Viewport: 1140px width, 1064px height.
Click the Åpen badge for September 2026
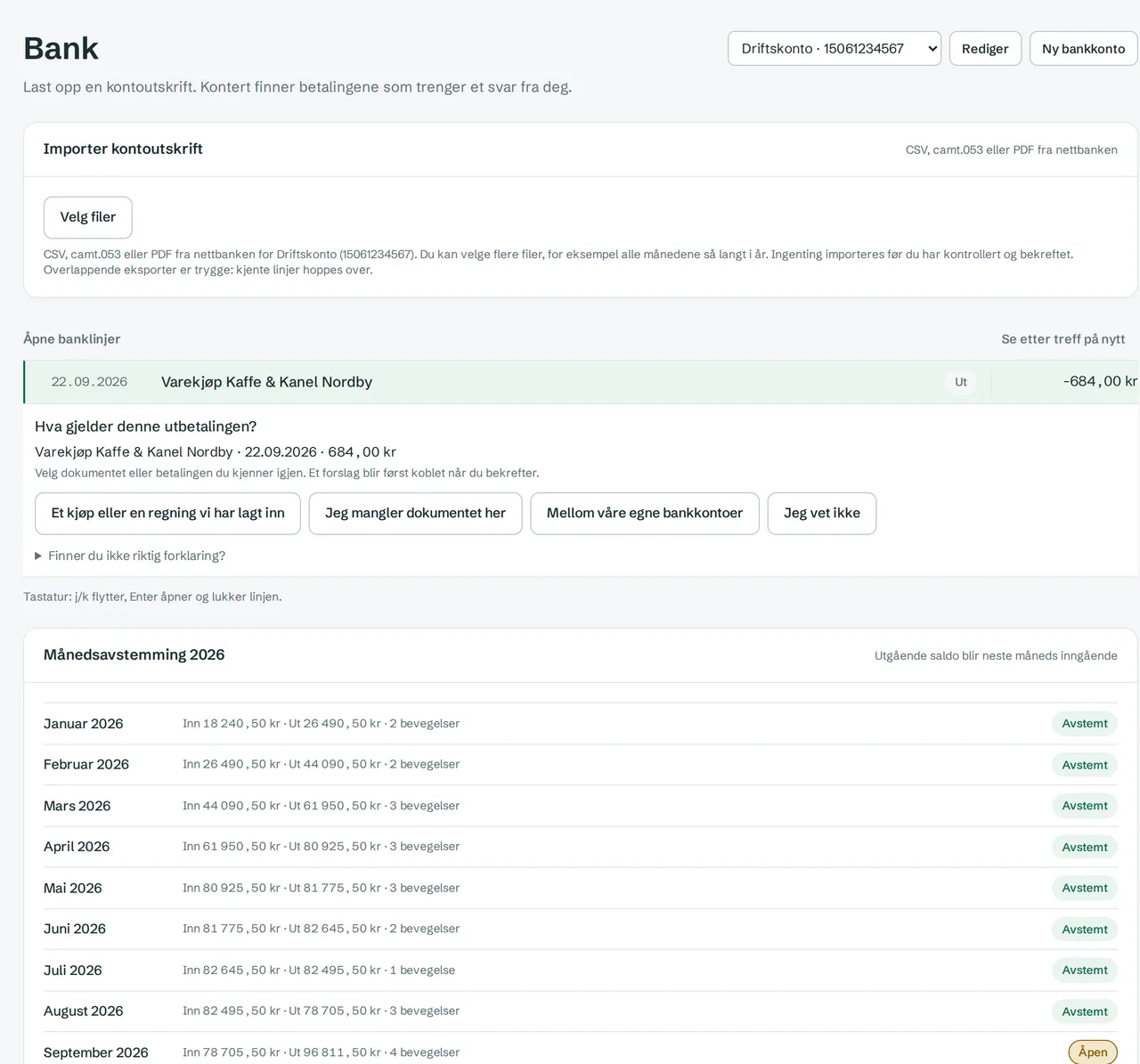(1093, 1052)
